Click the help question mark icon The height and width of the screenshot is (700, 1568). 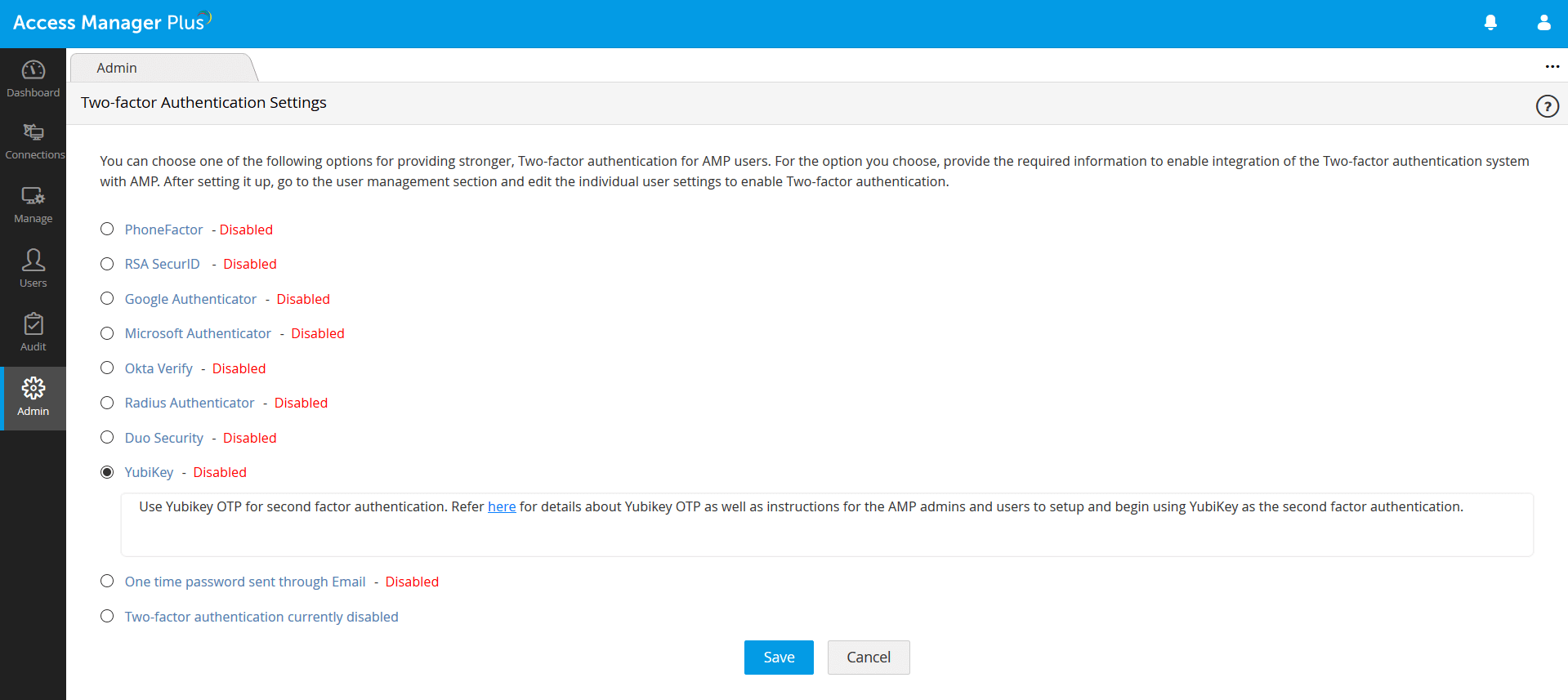[1547, 106]
